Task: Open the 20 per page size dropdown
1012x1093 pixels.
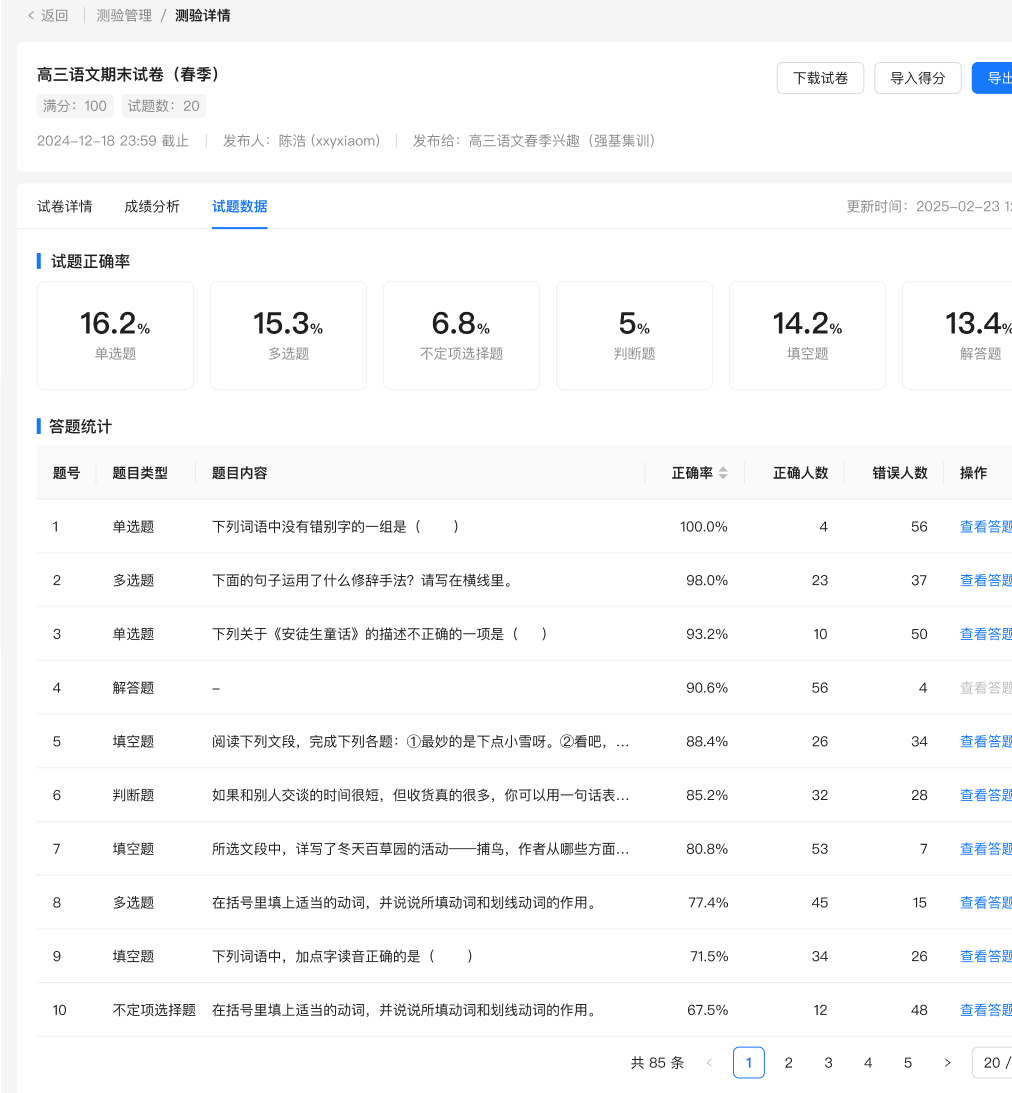Action: pos(992,1063)
